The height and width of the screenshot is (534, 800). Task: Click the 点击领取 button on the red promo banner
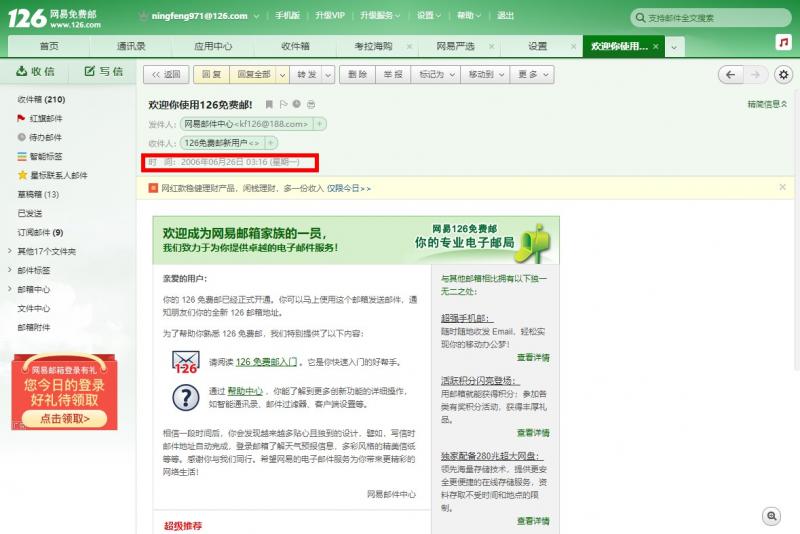64,419
